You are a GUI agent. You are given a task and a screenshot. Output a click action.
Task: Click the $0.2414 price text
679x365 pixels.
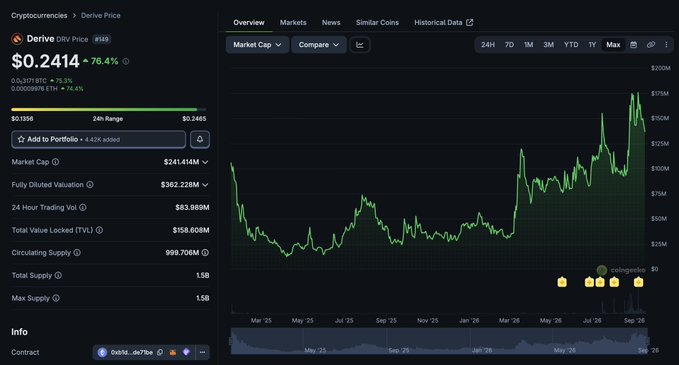(x=45, y=61)
